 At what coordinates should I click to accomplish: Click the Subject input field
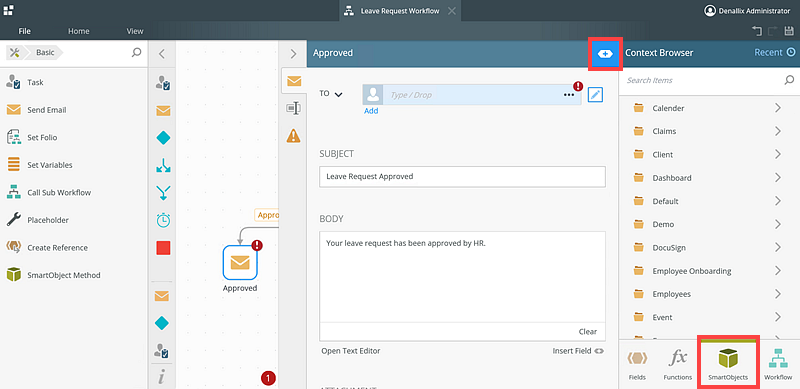pos(462,177)
